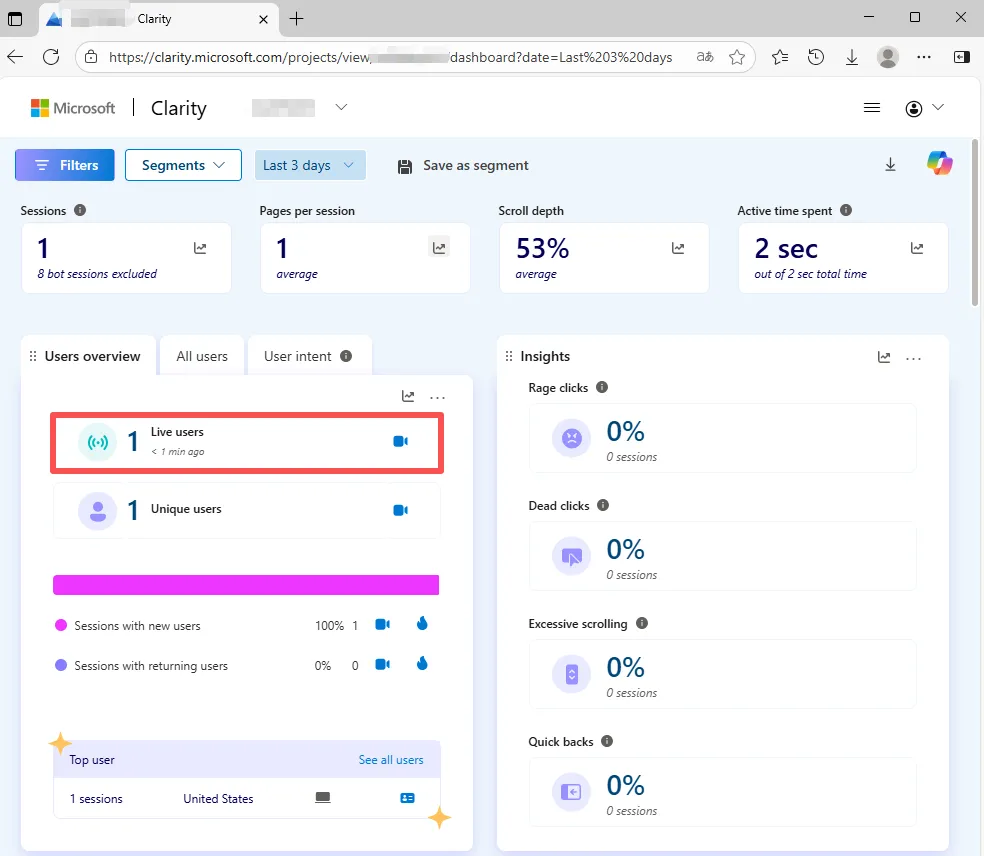984x856 pixels.
Task: Open recordings for Unique users
Action: pyautogui.click(x=400, y=510)
